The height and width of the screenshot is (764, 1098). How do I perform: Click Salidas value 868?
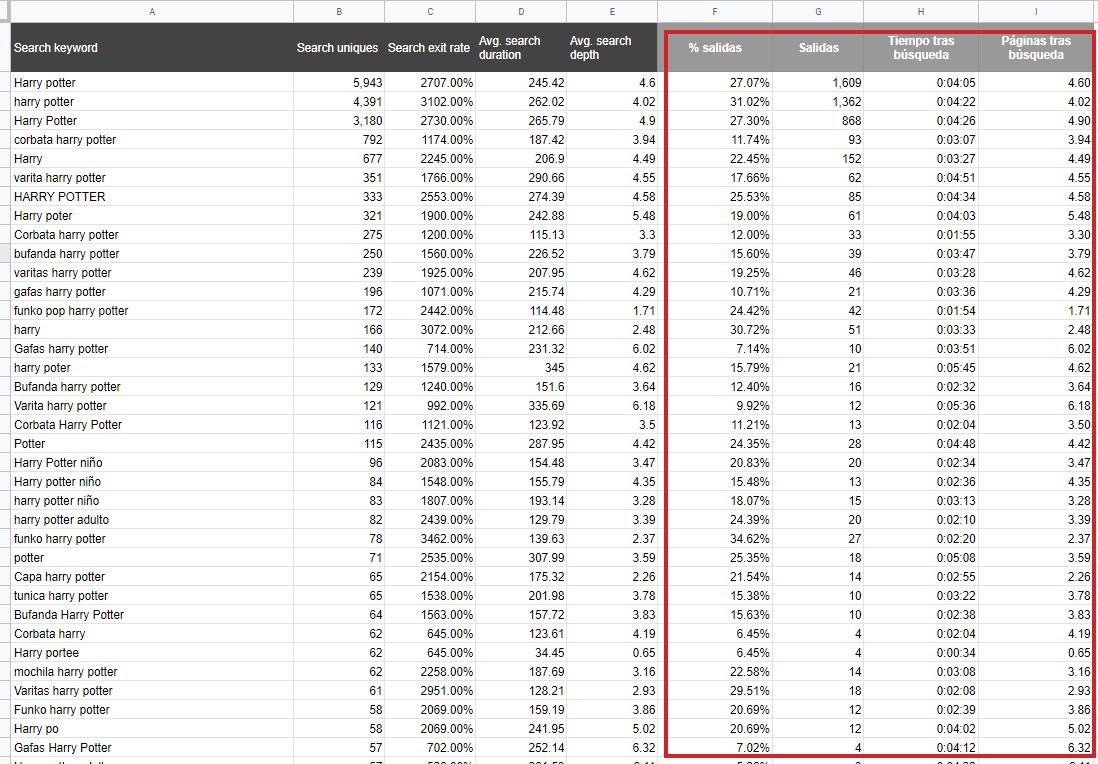818,120
